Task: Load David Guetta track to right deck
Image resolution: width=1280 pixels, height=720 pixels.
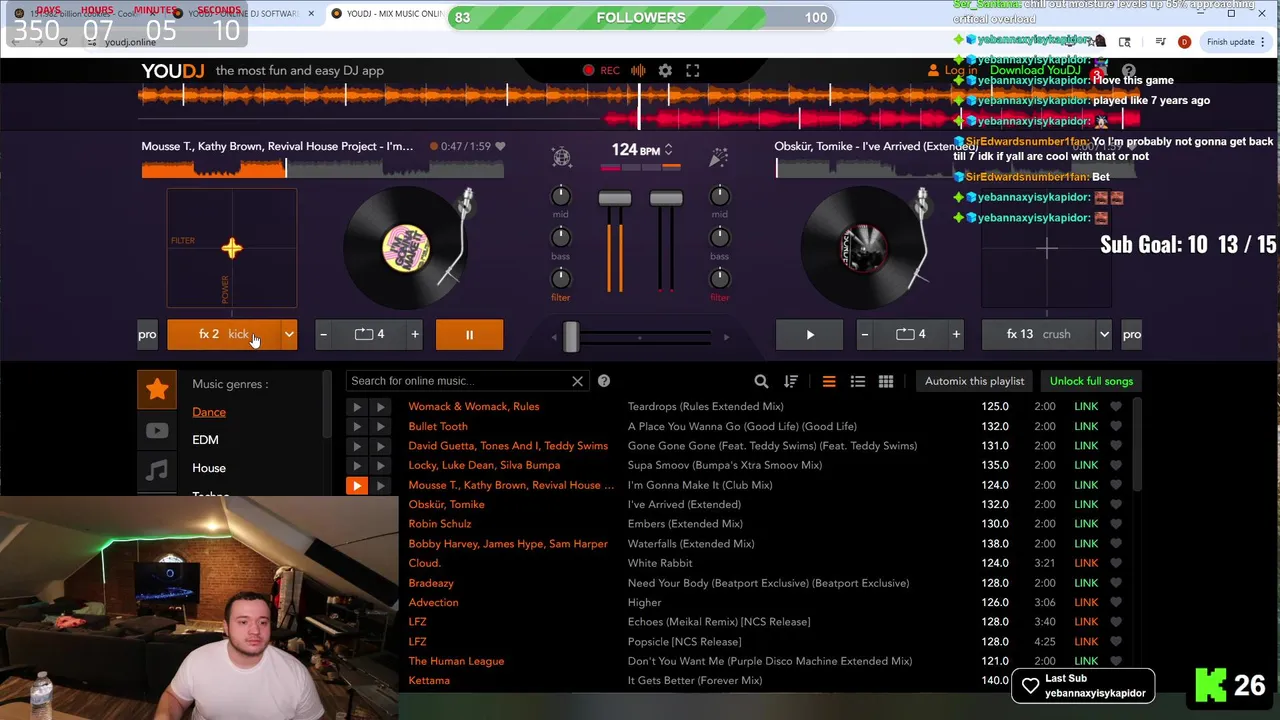Action: [380, 446]
